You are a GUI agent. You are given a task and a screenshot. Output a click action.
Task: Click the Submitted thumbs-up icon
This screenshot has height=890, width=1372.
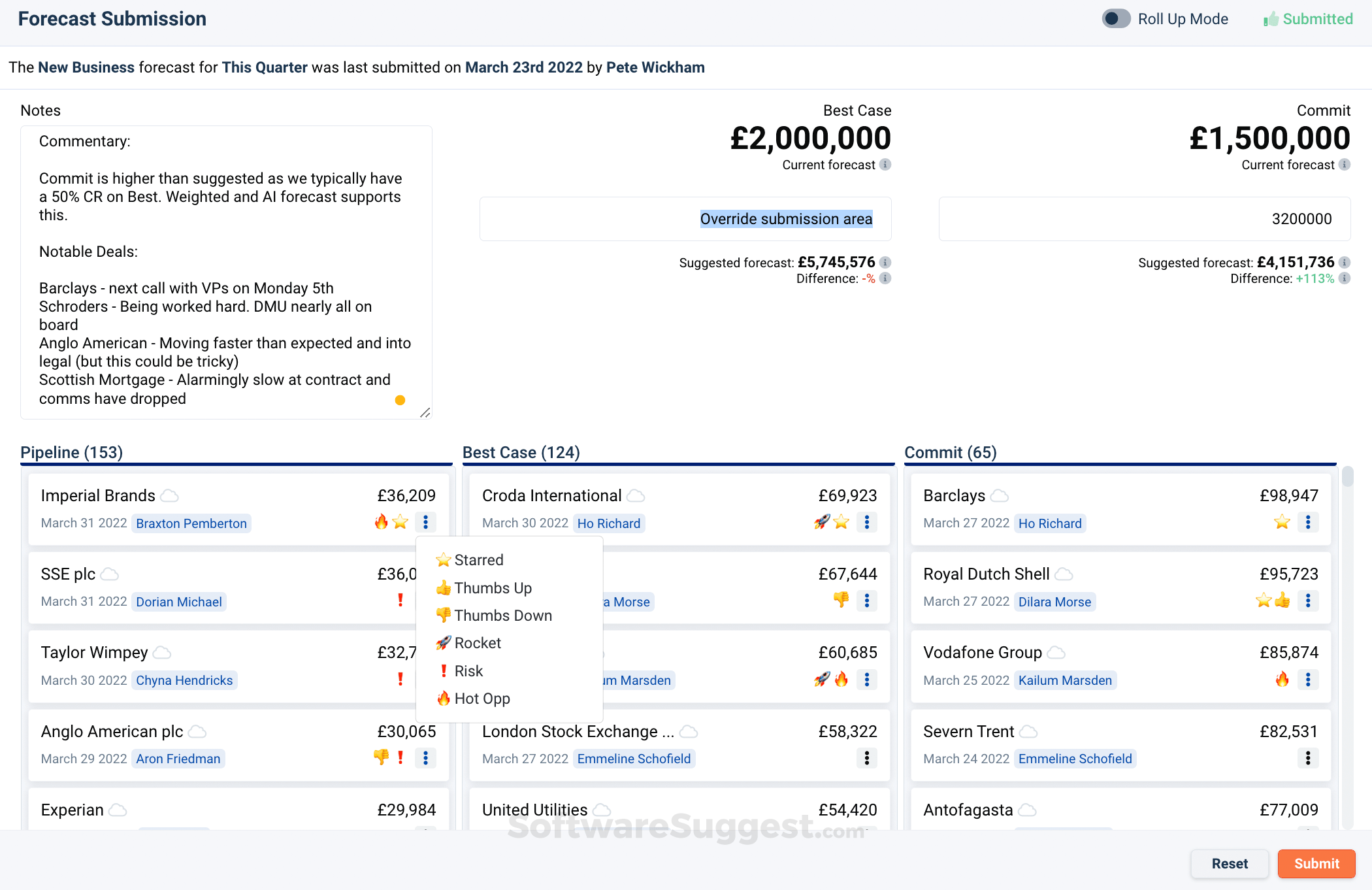point(1271,20)
